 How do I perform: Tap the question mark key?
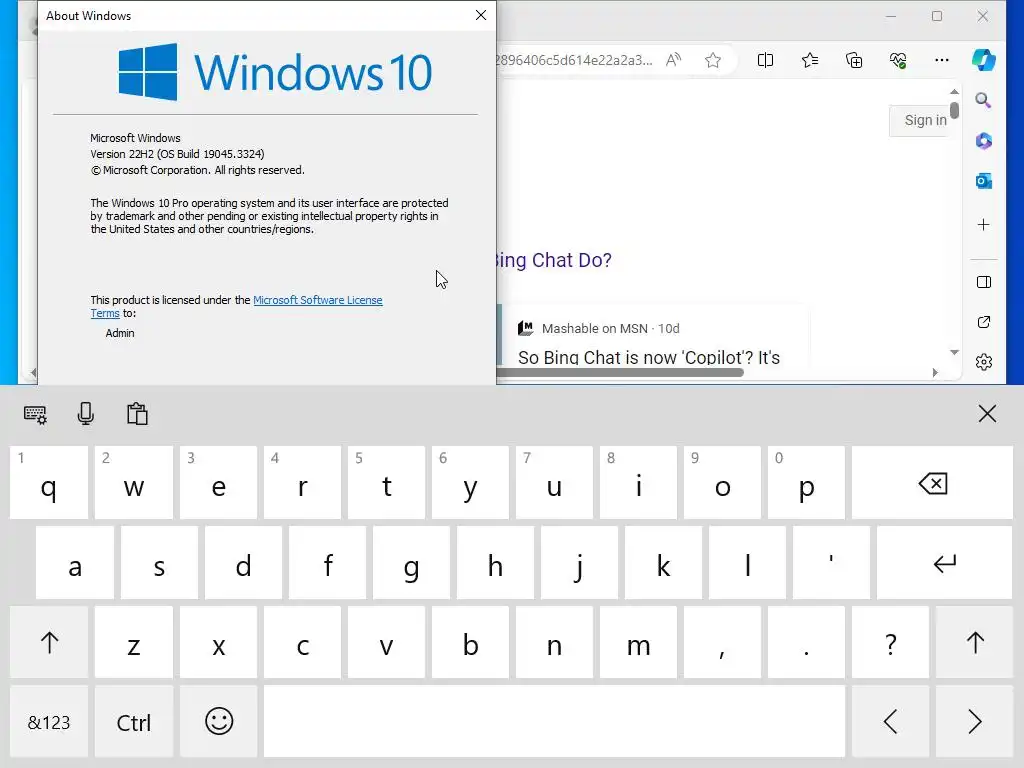point(890,643)
